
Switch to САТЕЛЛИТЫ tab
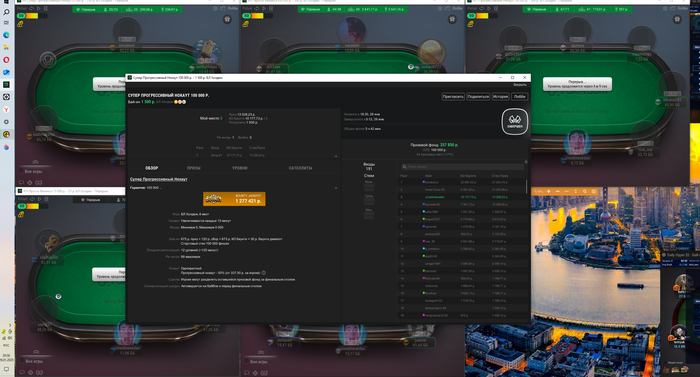[x=300, y=168]
